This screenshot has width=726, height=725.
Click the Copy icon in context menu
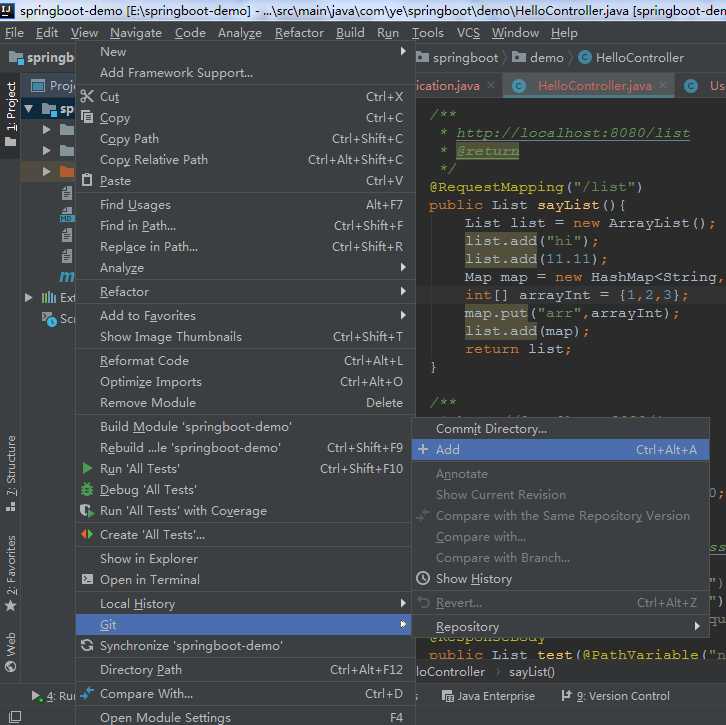point(87,117)
